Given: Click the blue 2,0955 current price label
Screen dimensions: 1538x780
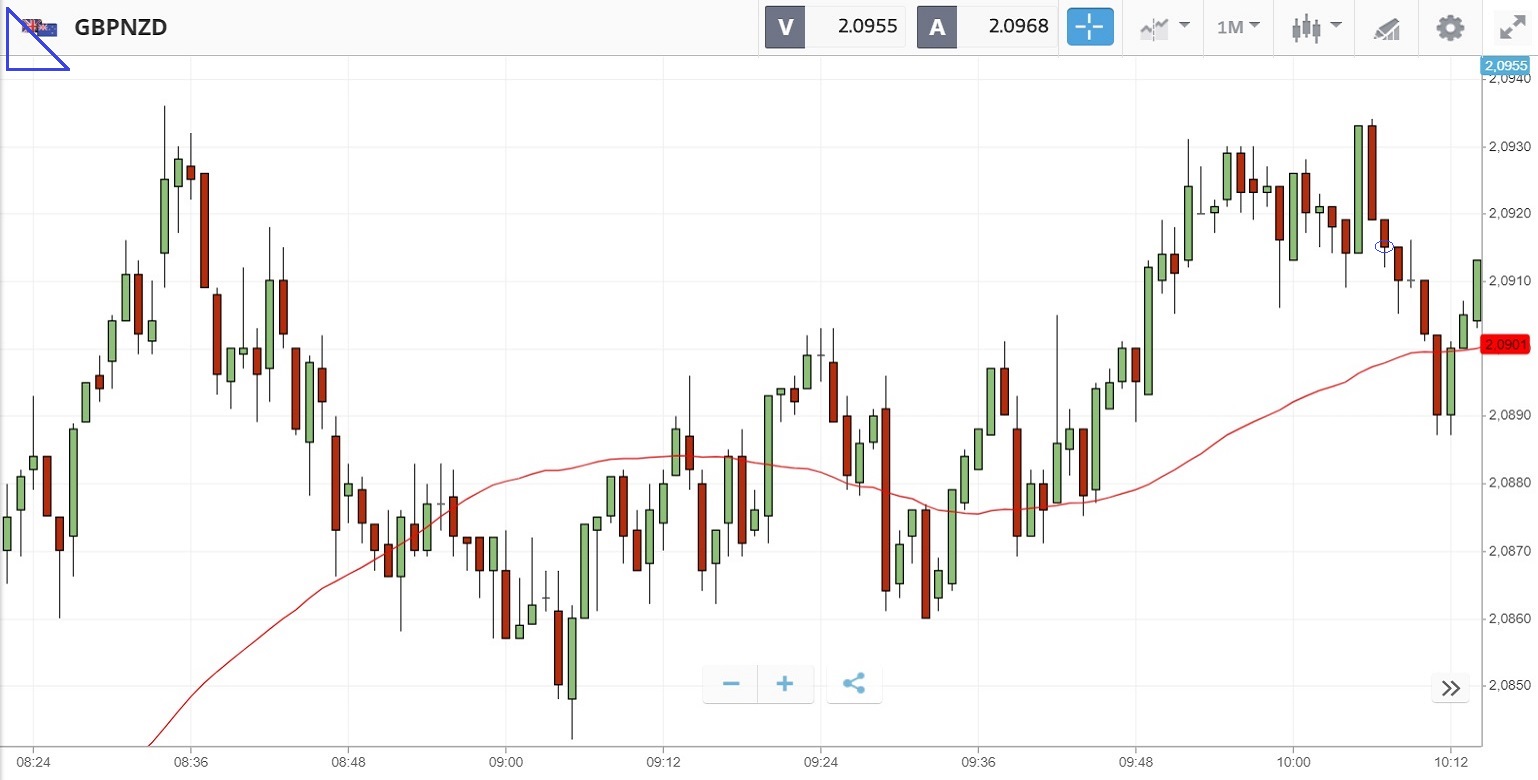Looking at the screenshot, I should tap(1505, 66).
